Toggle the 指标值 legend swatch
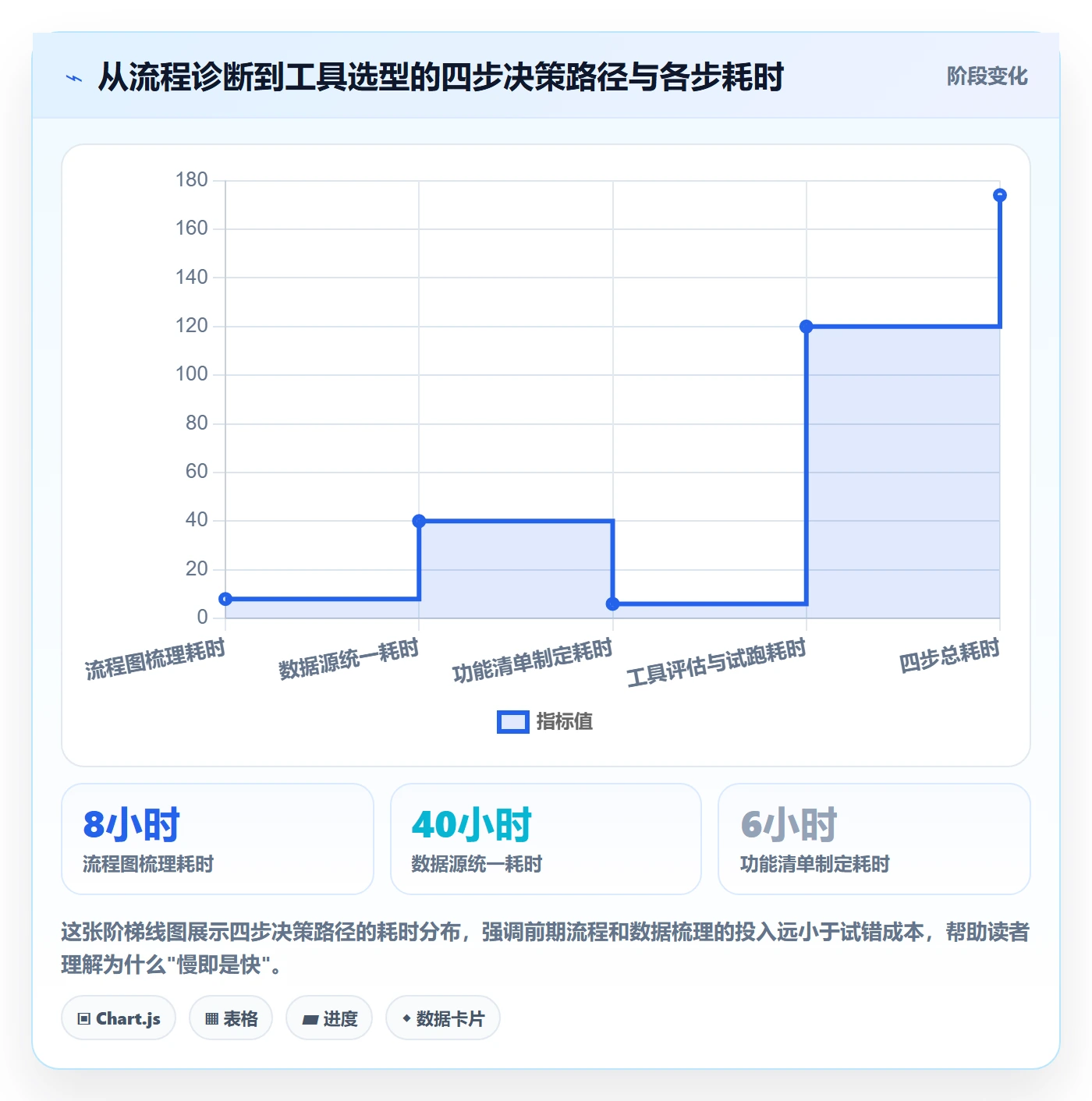This screenshot has height=1101, width=1092. point(513,722)
